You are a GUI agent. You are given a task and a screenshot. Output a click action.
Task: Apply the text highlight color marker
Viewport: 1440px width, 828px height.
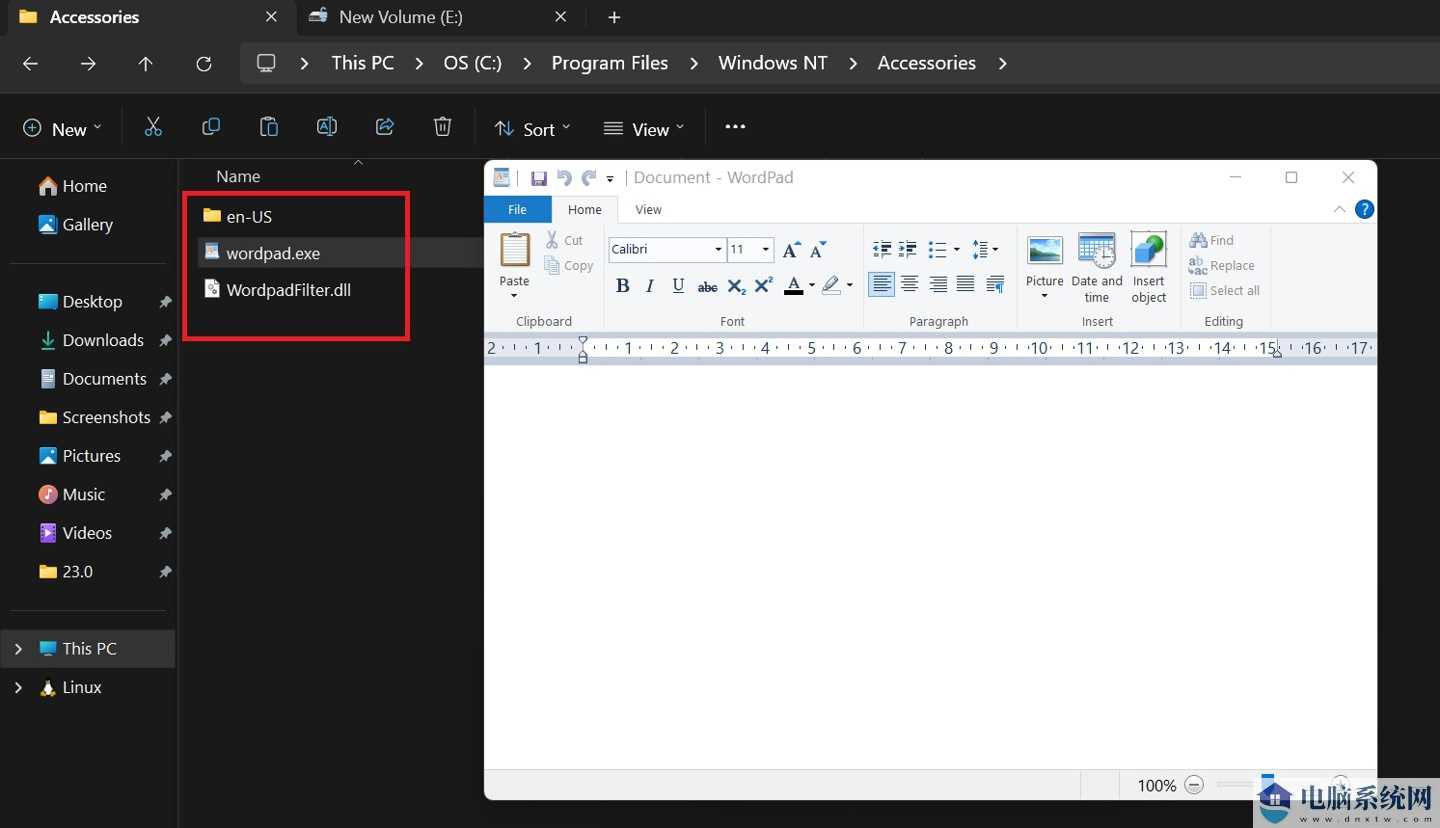tap(831, 286)
